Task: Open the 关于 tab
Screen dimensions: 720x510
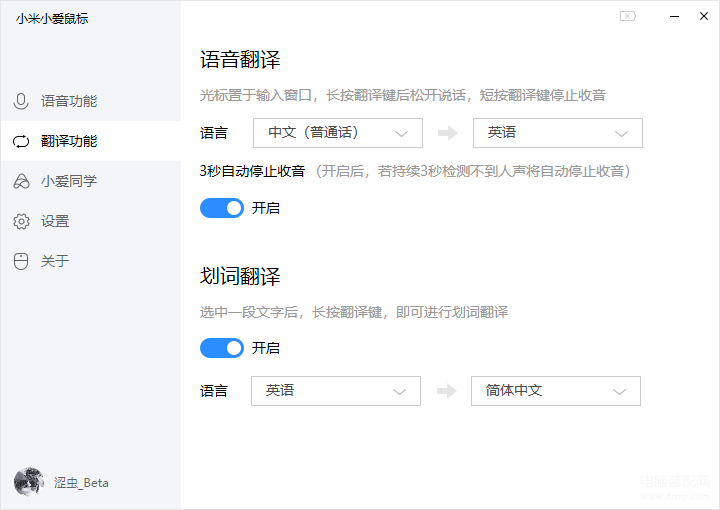Action: click(x=91, y=261)
